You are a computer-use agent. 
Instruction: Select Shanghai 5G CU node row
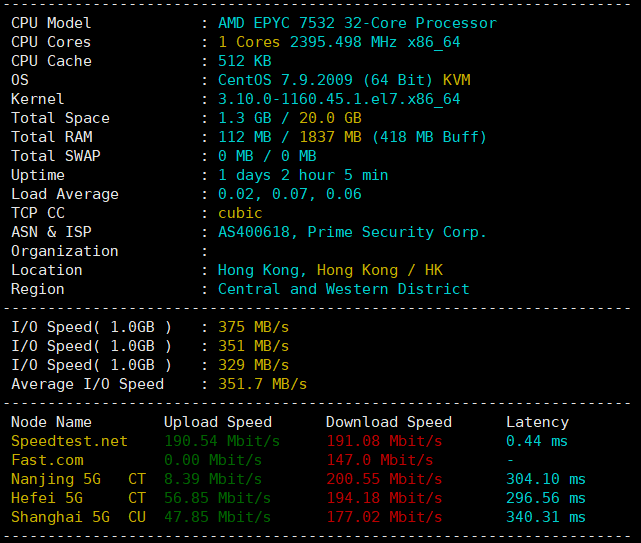pyautogui.click(x=298, y=517)
